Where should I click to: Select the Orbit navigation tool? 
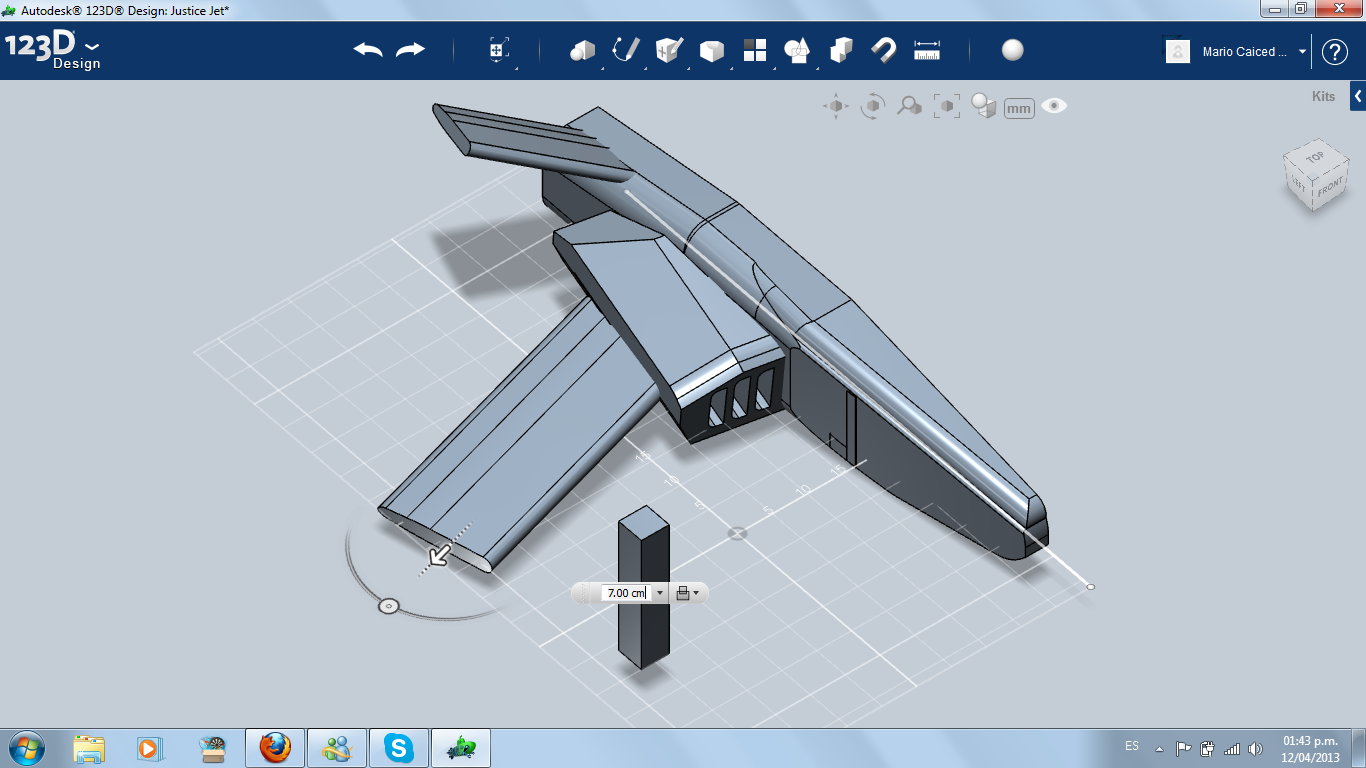point(873,106)
